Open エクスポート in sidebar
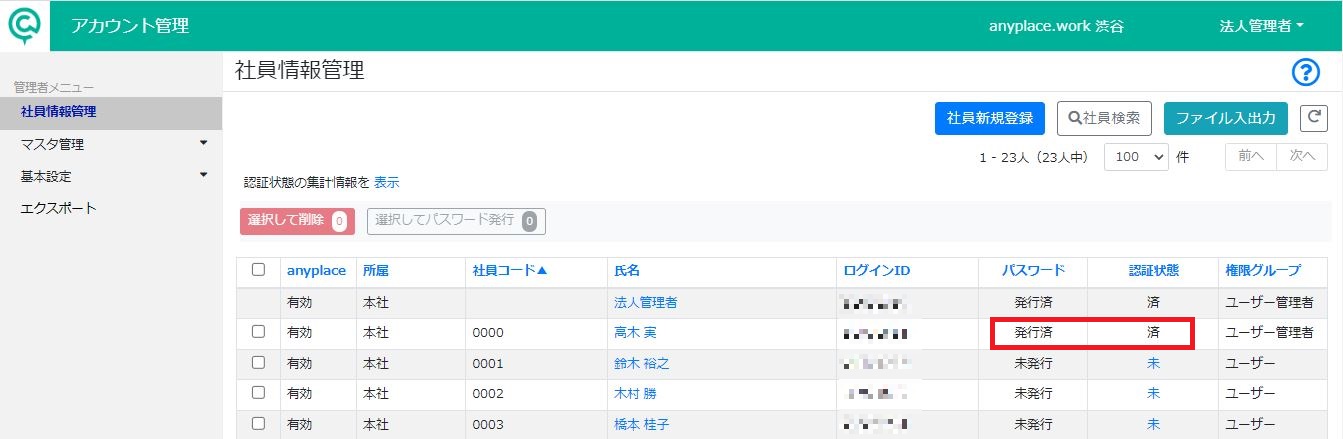Image resolution: width=1343 pixels, height=439 pixels. tap(110, 208)
